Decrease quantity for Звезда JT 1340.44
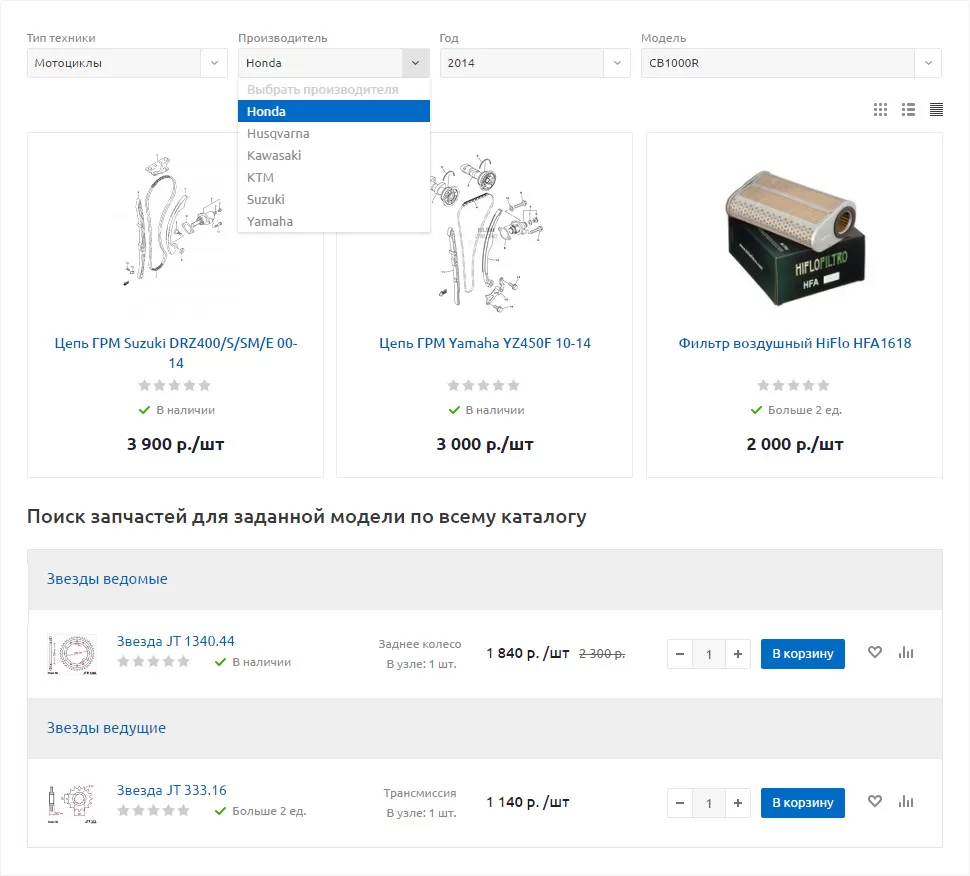Viewport: 970px width, 876px height. [680, 654]
